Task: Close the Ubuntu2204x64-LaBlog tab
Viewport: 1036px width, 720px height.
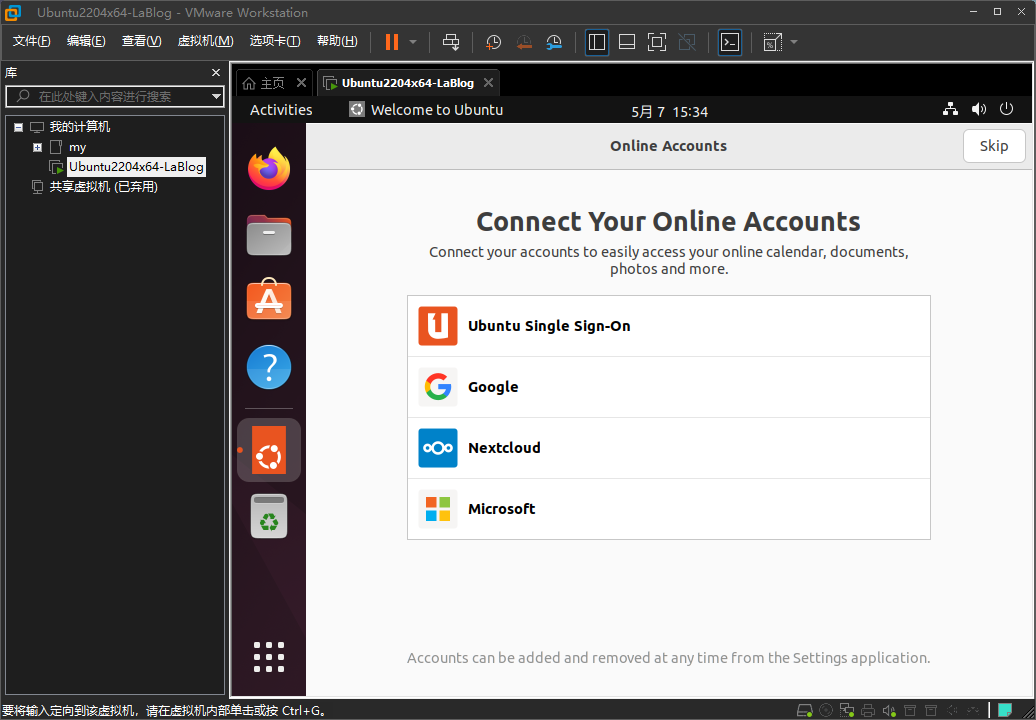Action: coord(488,83)
